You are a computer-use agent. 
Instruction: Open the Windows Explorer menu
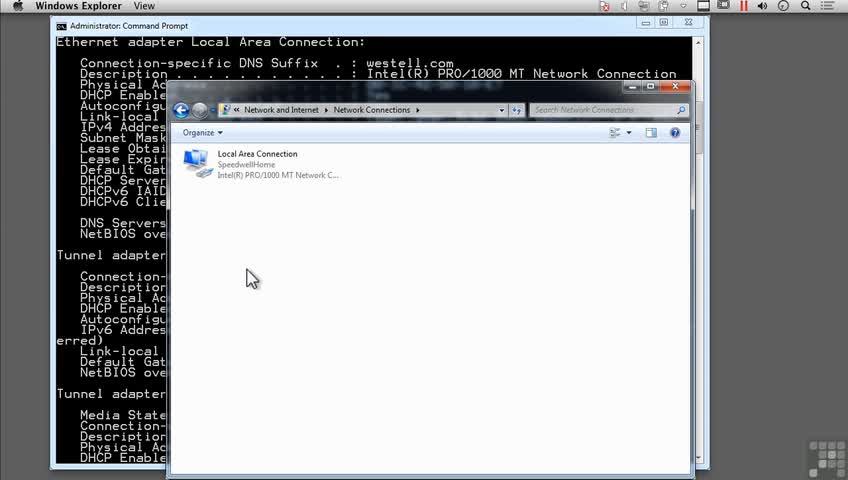point(78,6)
